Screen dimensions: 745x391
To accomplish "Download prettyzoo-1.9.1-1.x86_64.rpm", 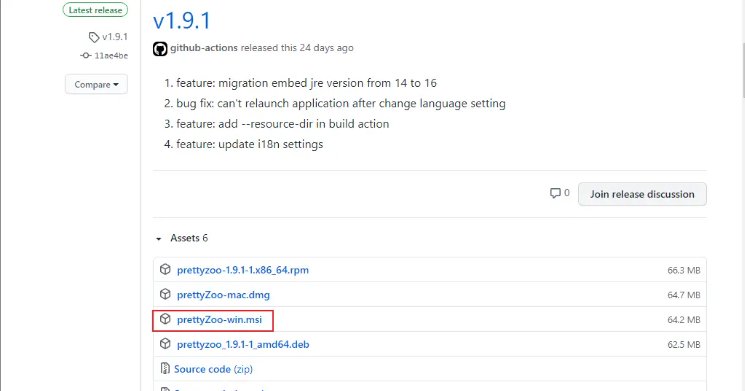I will tap(243, 270).
